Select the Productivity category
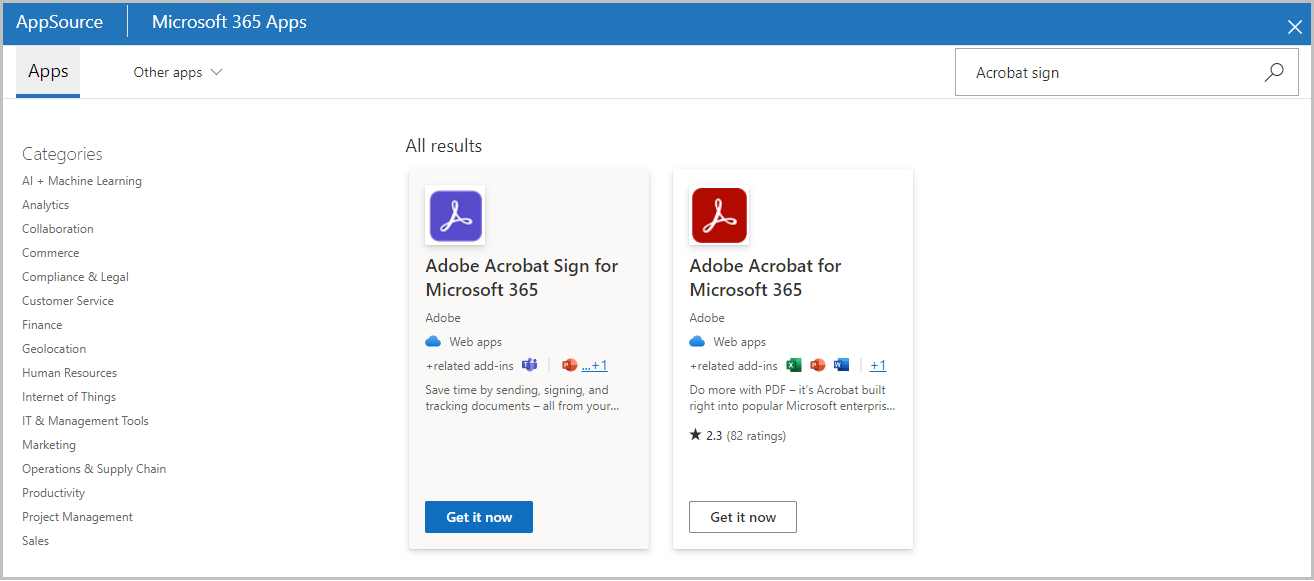Screen dimensions: 1314x581 tap(53, 492)
